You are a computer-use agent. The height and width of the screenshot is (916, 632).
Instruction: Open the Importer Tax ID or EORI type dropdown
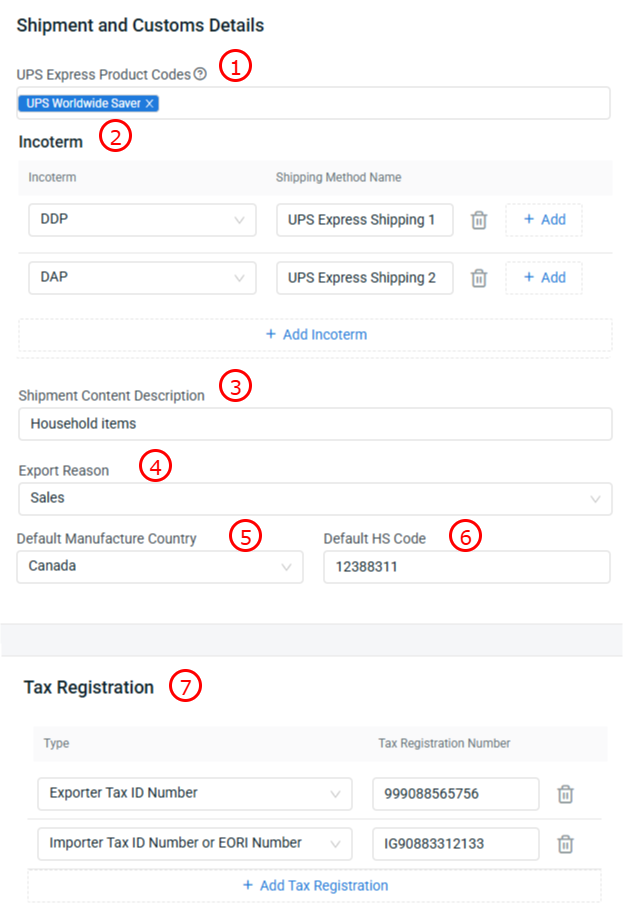(195, 844)
